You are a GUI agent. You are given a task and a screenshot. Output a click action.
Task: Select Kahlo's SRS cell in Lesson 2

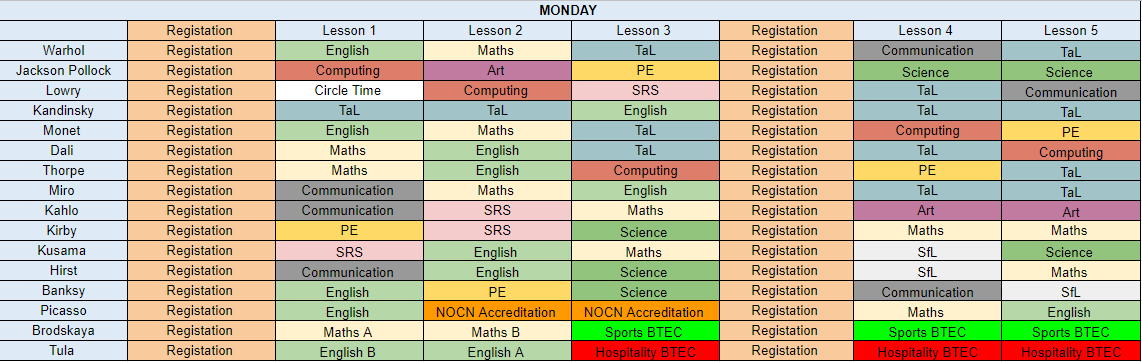[x=497, y=211]
